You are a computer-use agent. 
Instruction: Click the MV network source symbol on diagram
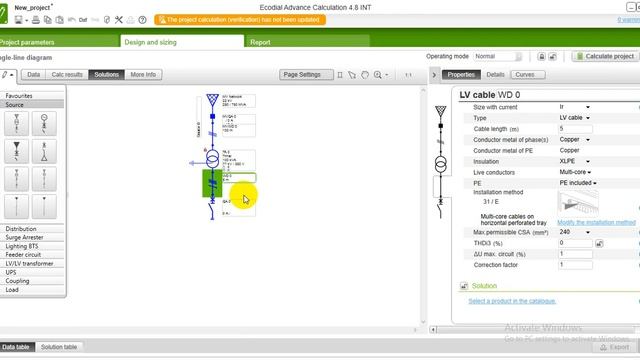212,99
